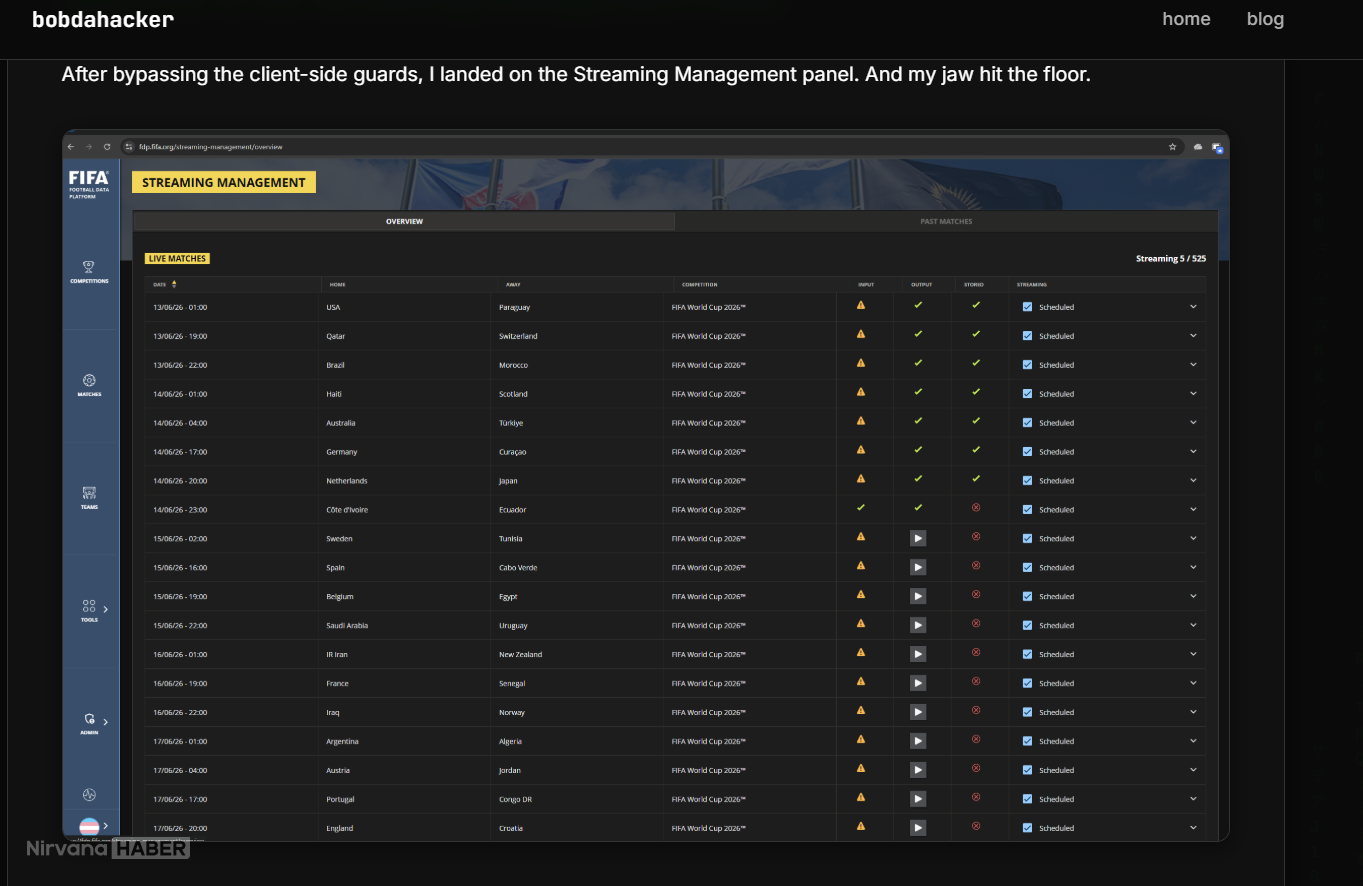Click the stored error icon in Côte d'Ivoire row

[976, 508]
